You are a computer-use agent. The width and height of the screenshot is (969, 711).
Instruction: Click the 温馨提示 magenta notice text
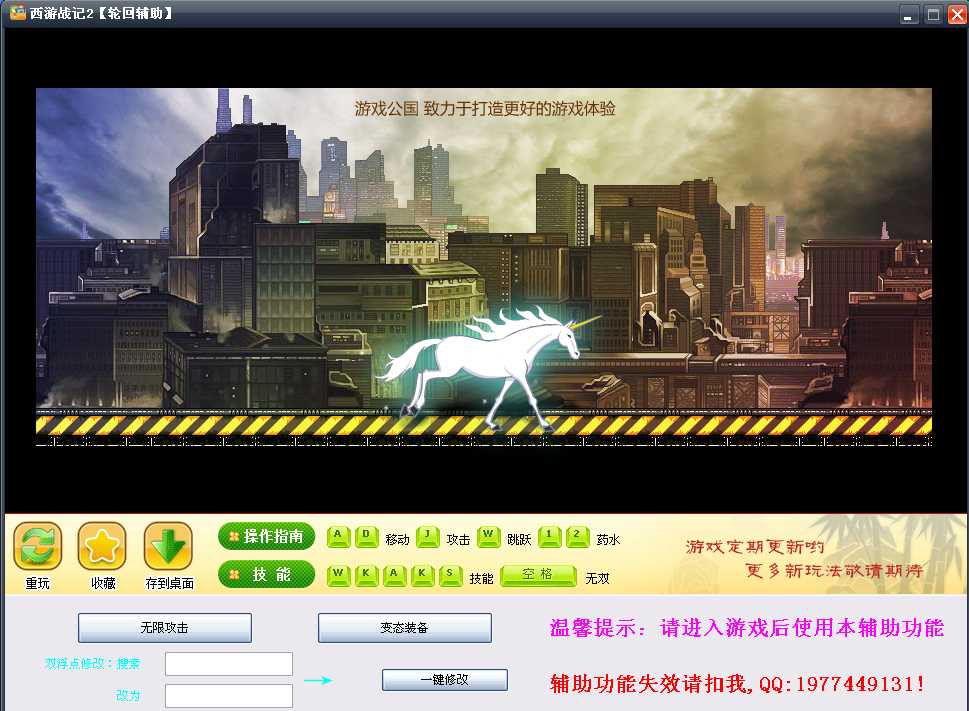point(747,628)
